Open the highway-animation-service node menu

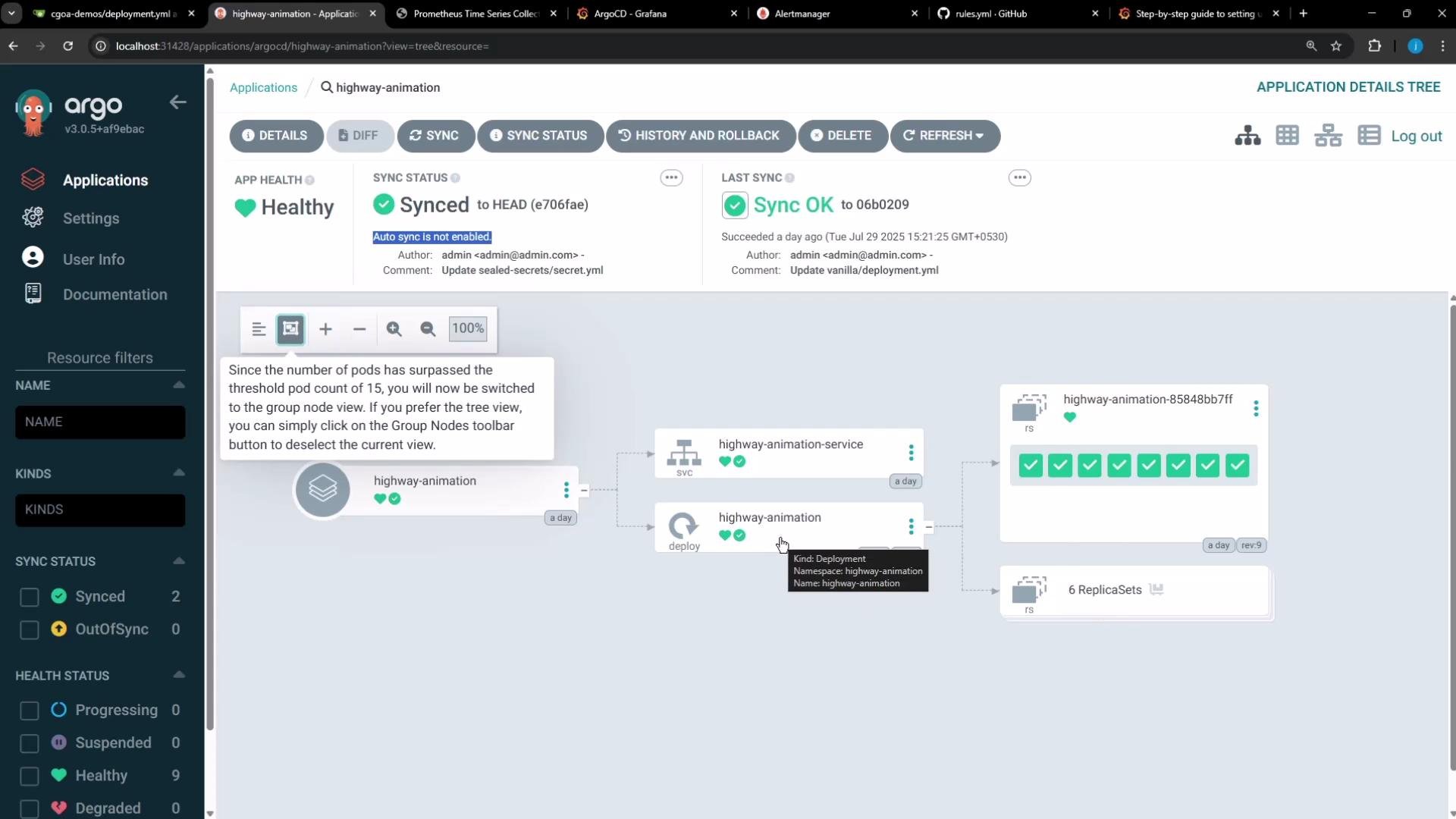911,453
